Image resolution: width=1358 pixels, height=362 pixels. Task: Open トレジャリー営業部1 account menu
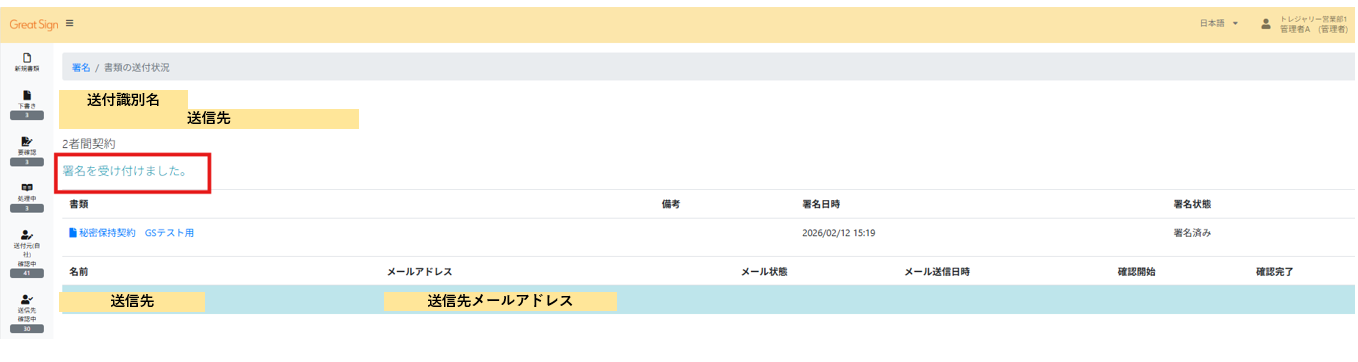(x=1313, y=24)
